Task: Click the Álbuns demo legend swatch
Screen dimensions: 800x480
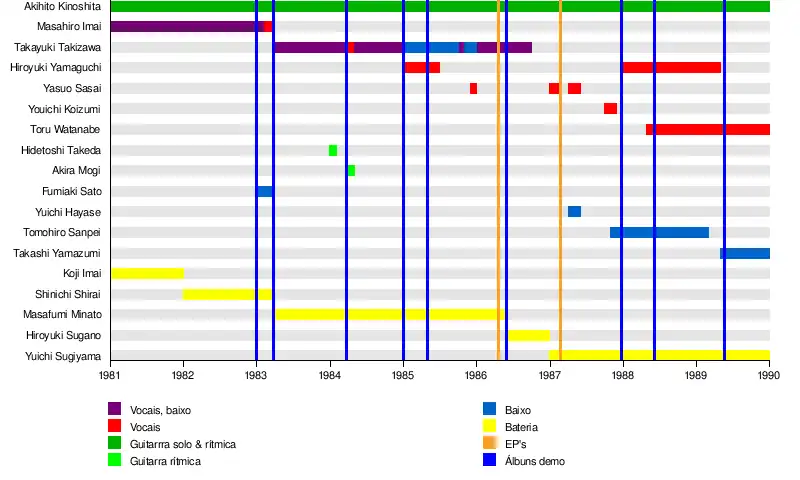Action: coord(489,461)
